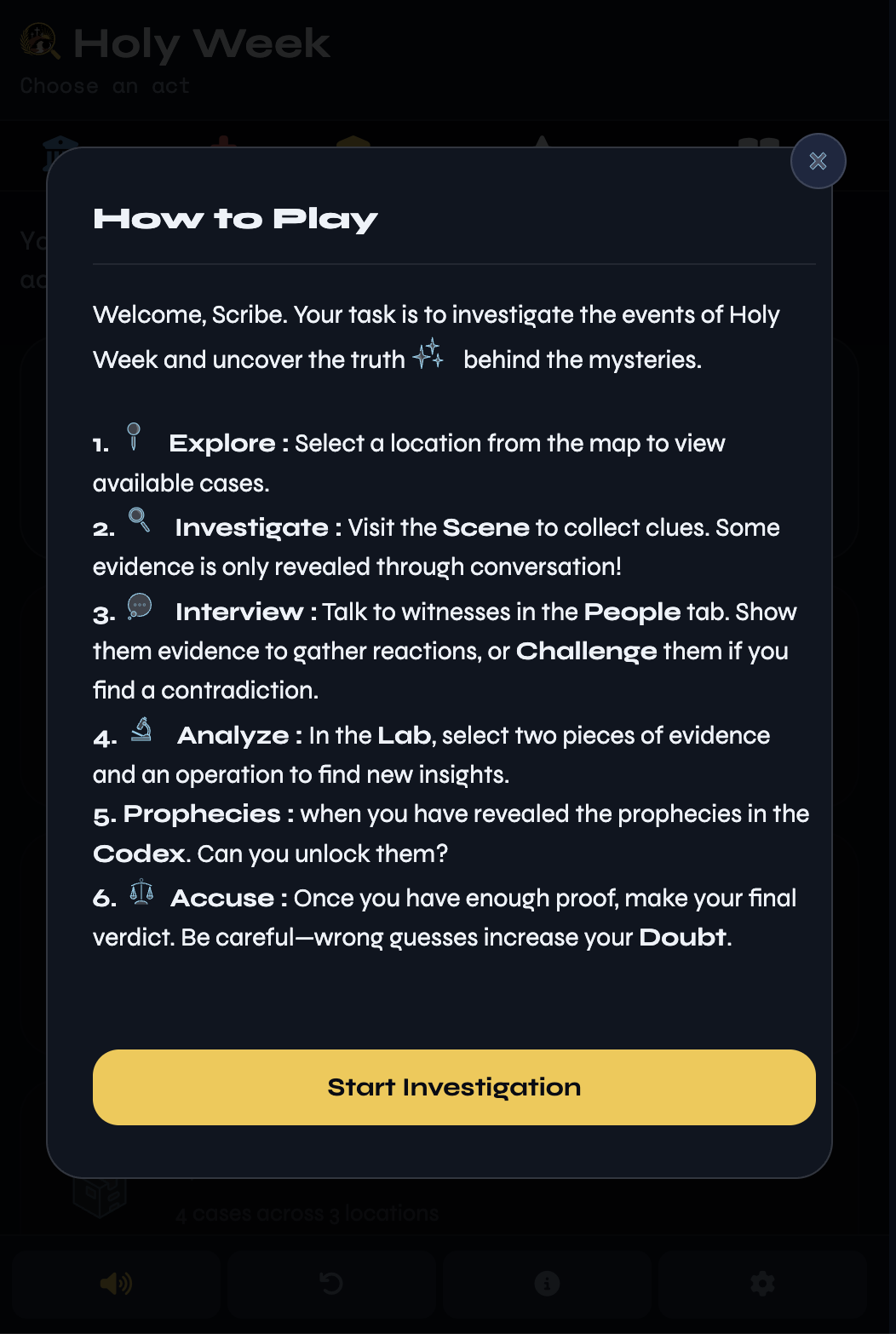Open info via the 'i' icon
This screenshot has width=896, height=1334.
[547, 1283]
